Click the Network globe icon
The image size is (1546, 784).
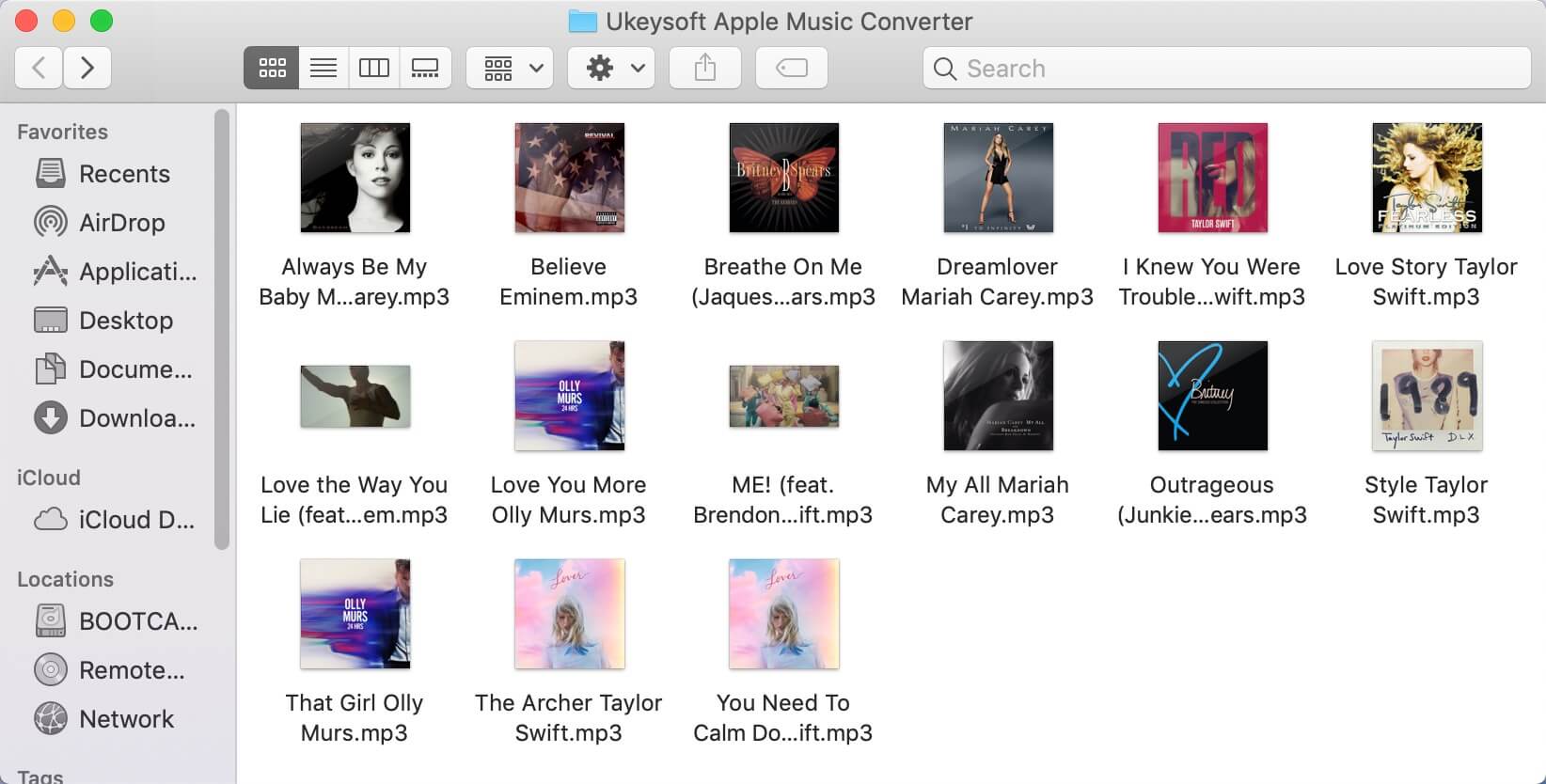click(51, 718)
